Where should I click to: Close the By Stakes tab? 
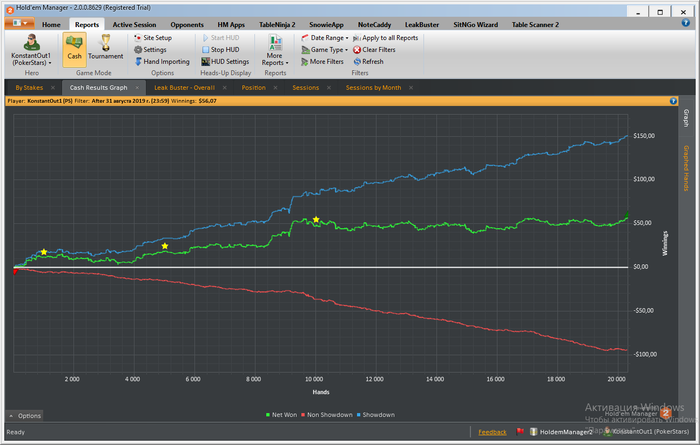tap(53, 87)
